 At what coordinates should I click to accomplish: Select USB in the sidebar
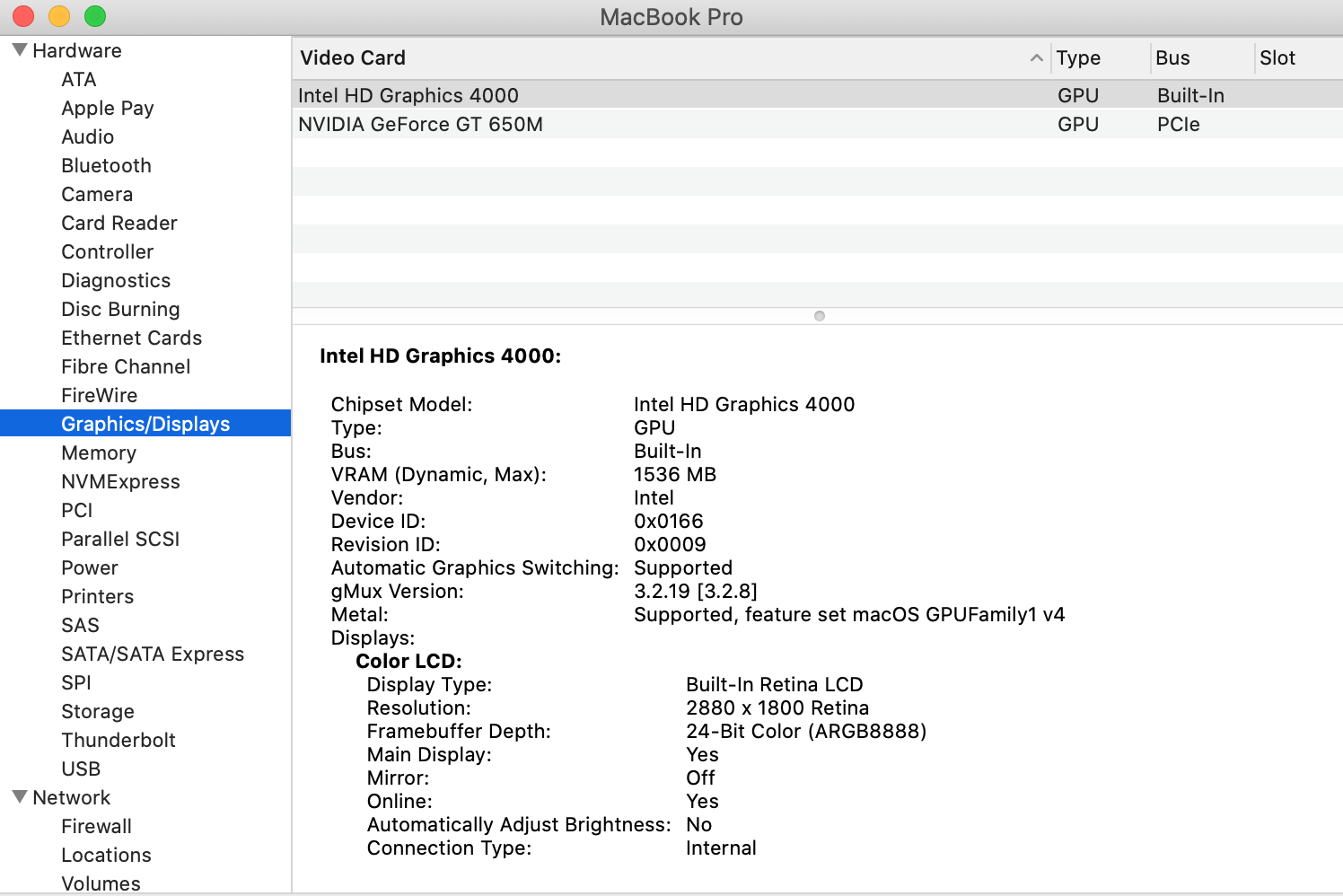81,769
